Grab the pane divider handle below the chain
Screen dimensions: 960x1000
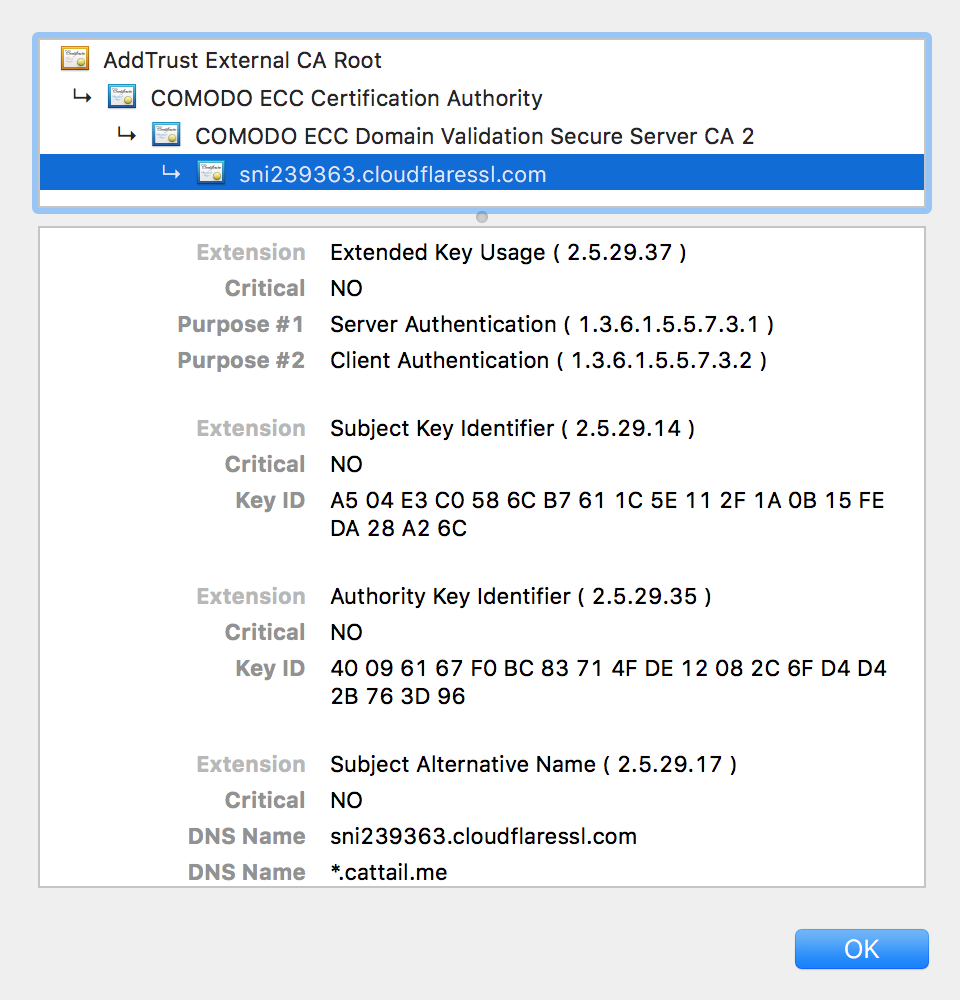[x=482, y=217]
